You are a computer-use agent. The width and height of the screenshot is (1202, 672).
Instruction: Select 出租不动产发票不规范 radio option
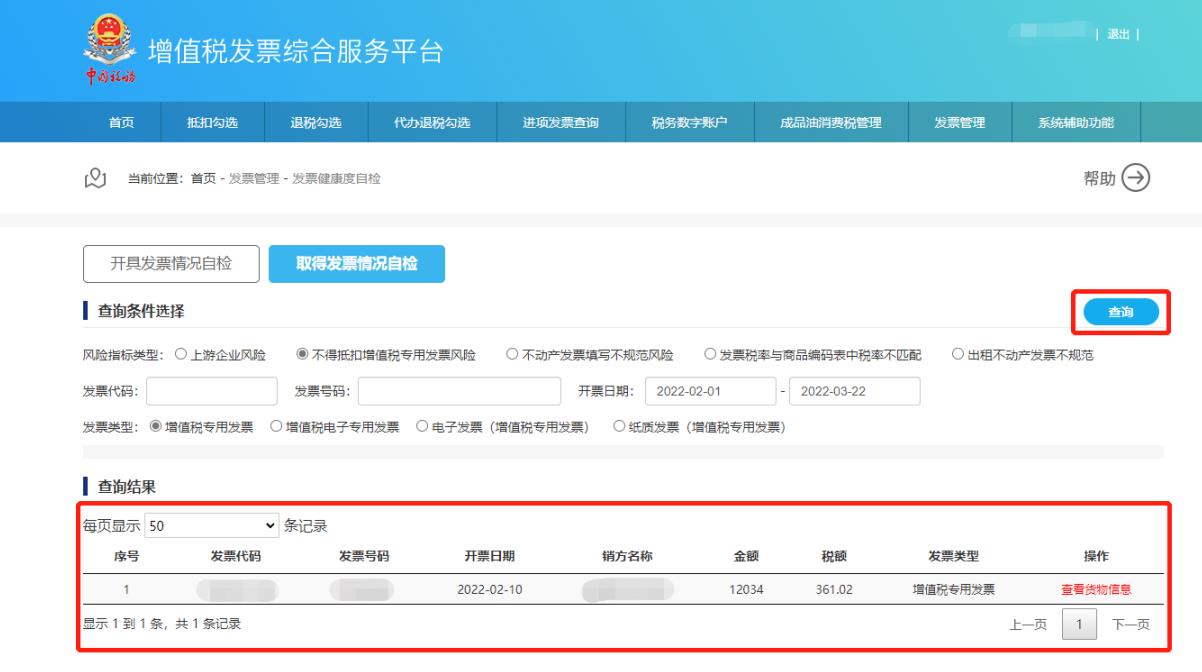(x=957, y=354)
